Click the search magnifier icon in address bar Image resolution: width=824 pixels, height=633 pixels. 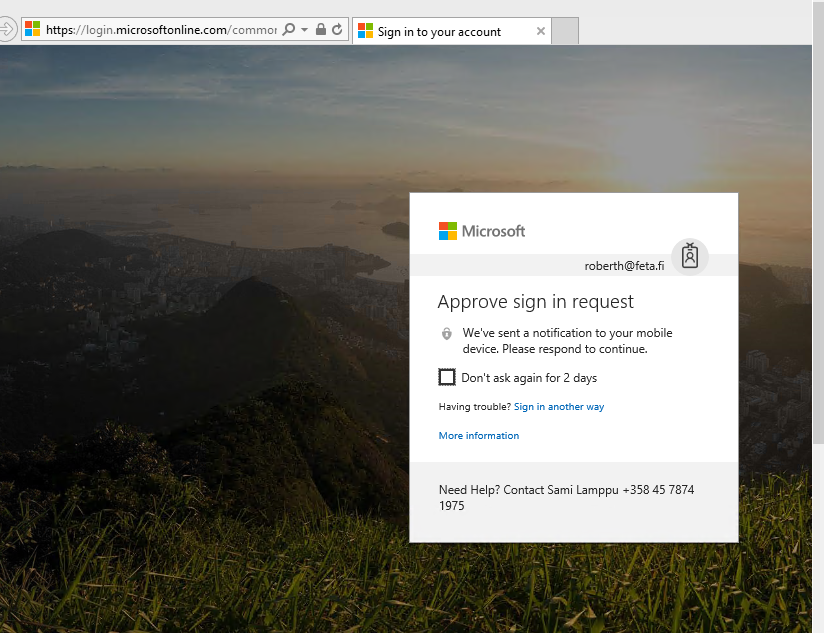coord(289,29)
